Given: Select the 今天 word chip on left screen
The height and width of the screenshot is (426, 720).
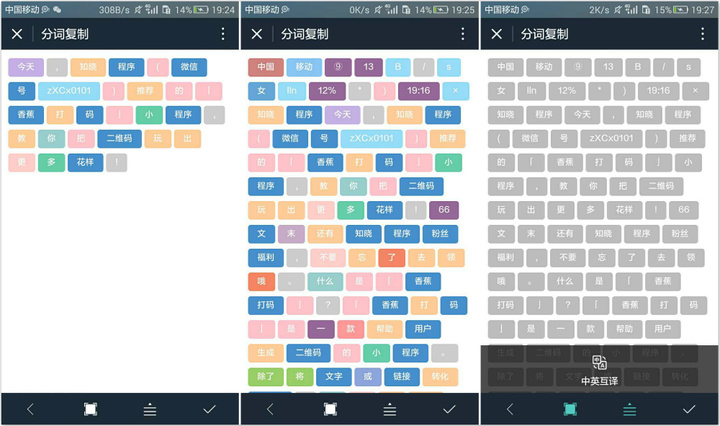Looking at the screenshot, I should pyautogui.click(x=26, y=67).
